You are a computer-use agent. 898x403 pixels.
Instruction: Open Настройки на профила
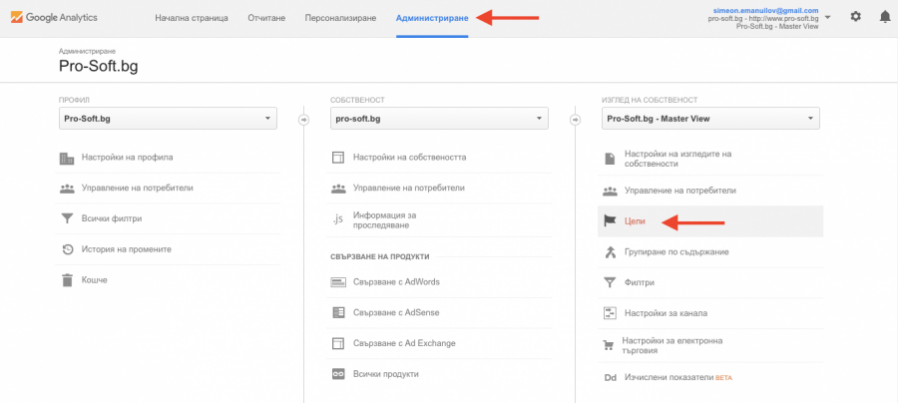pyautogui.click(x=127, y=157)
